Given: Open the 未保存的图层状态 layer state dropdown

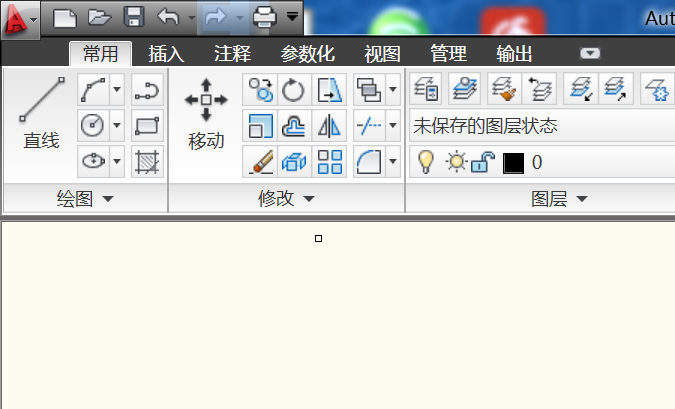Looking at the screenshot, I should tap(542, 126).
